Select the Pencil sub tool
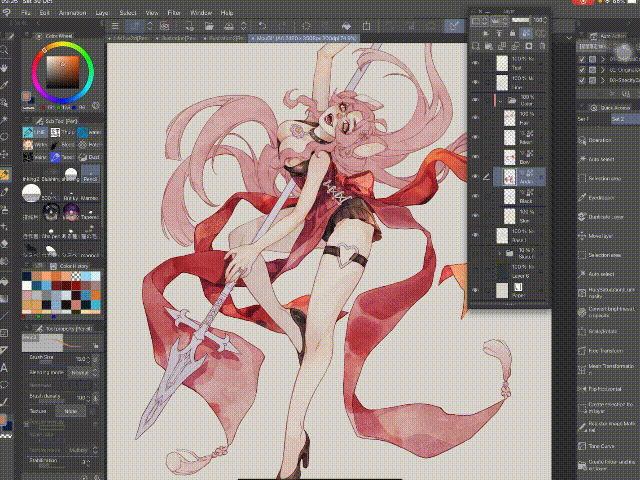This screenshot has height=480, width=640. tap(90, 174)
